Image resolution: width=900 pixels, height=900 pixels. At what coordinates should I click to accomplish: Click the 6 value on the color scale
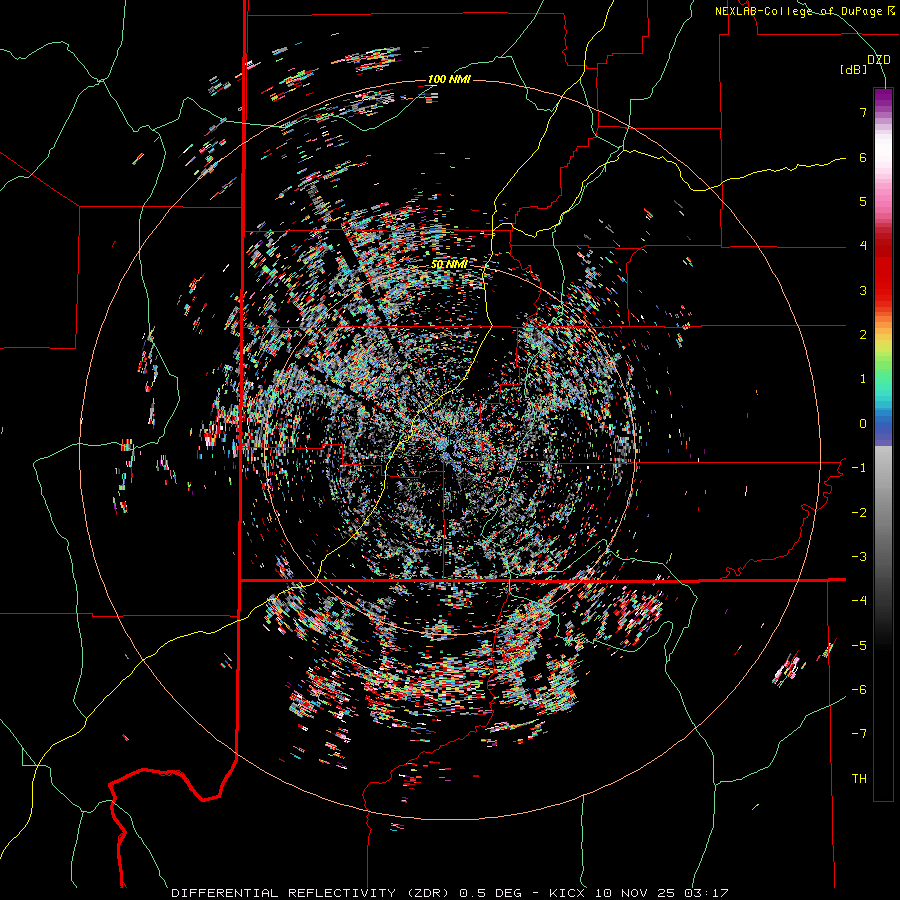click(863, 157)
